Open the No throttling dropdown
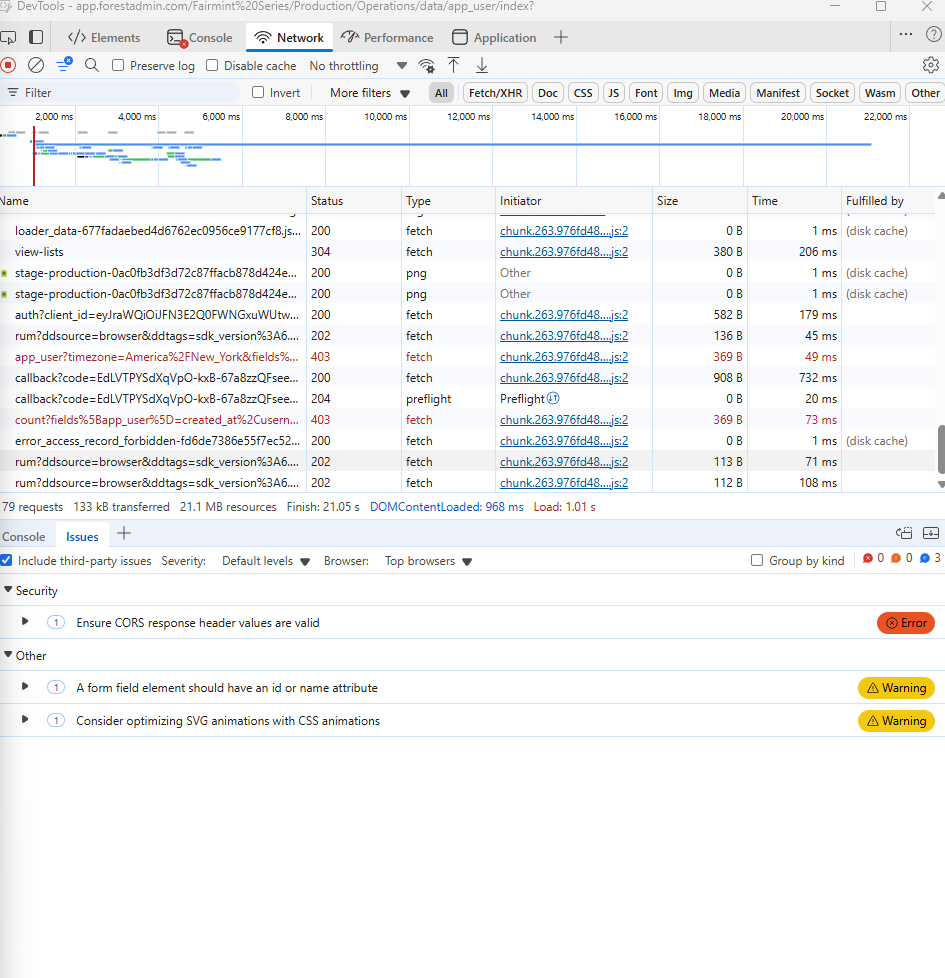 (x=358, y=65)
